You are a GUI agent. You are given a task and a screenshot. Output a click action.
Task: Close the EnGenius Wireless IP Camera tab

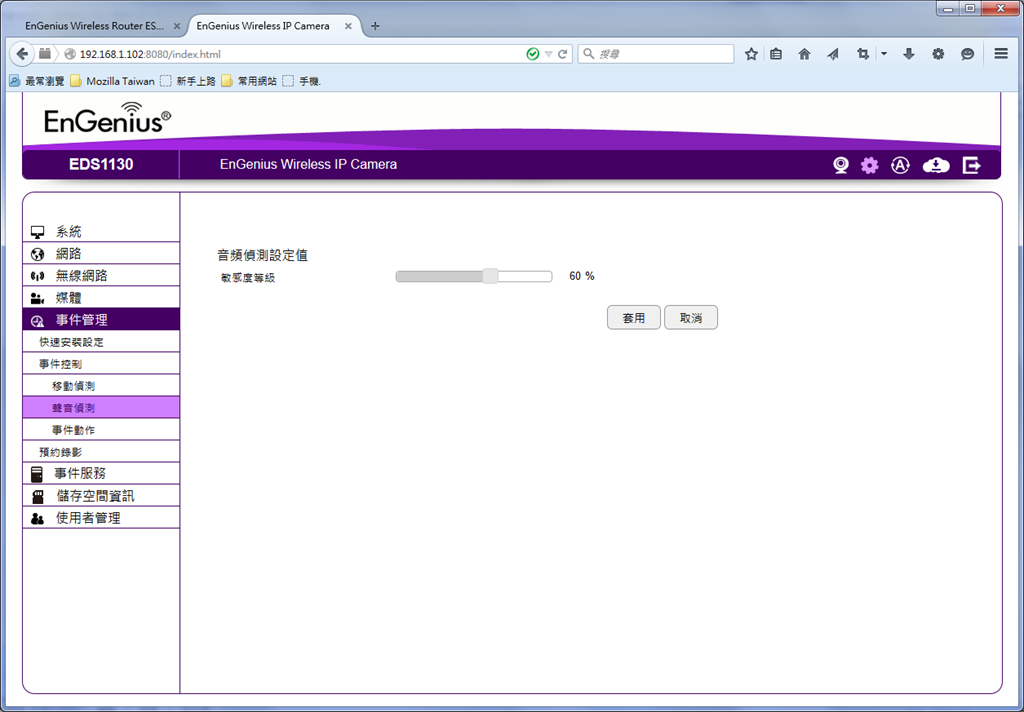click(348, 26)
